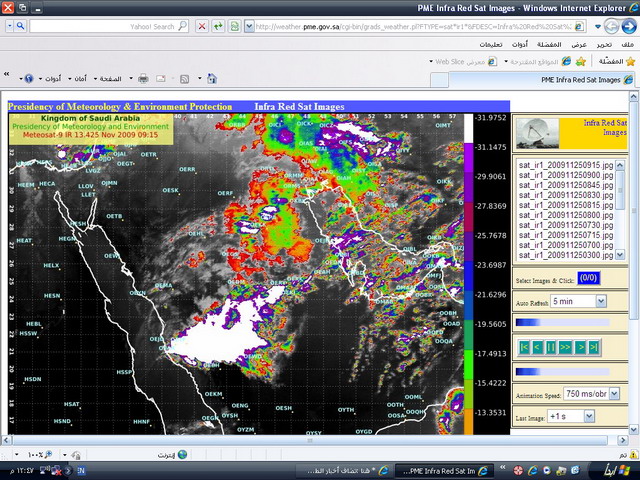The image size is (640, 480).
Task: Click the Add to Favorites Bar star icon
Action: (x=581, y=61)
